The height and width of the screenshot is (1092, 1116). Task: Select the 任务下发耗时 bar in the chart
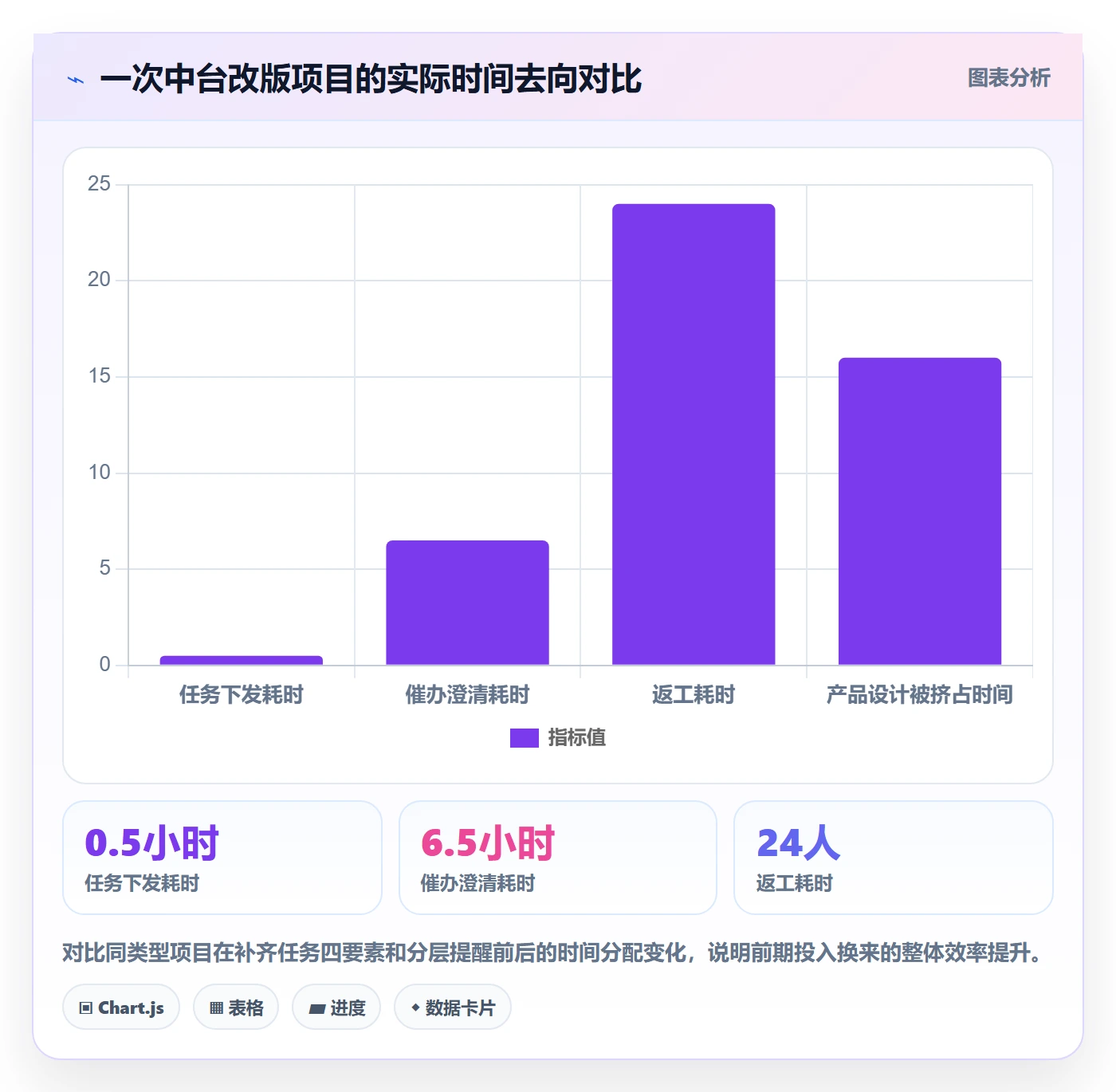[242, 660]
